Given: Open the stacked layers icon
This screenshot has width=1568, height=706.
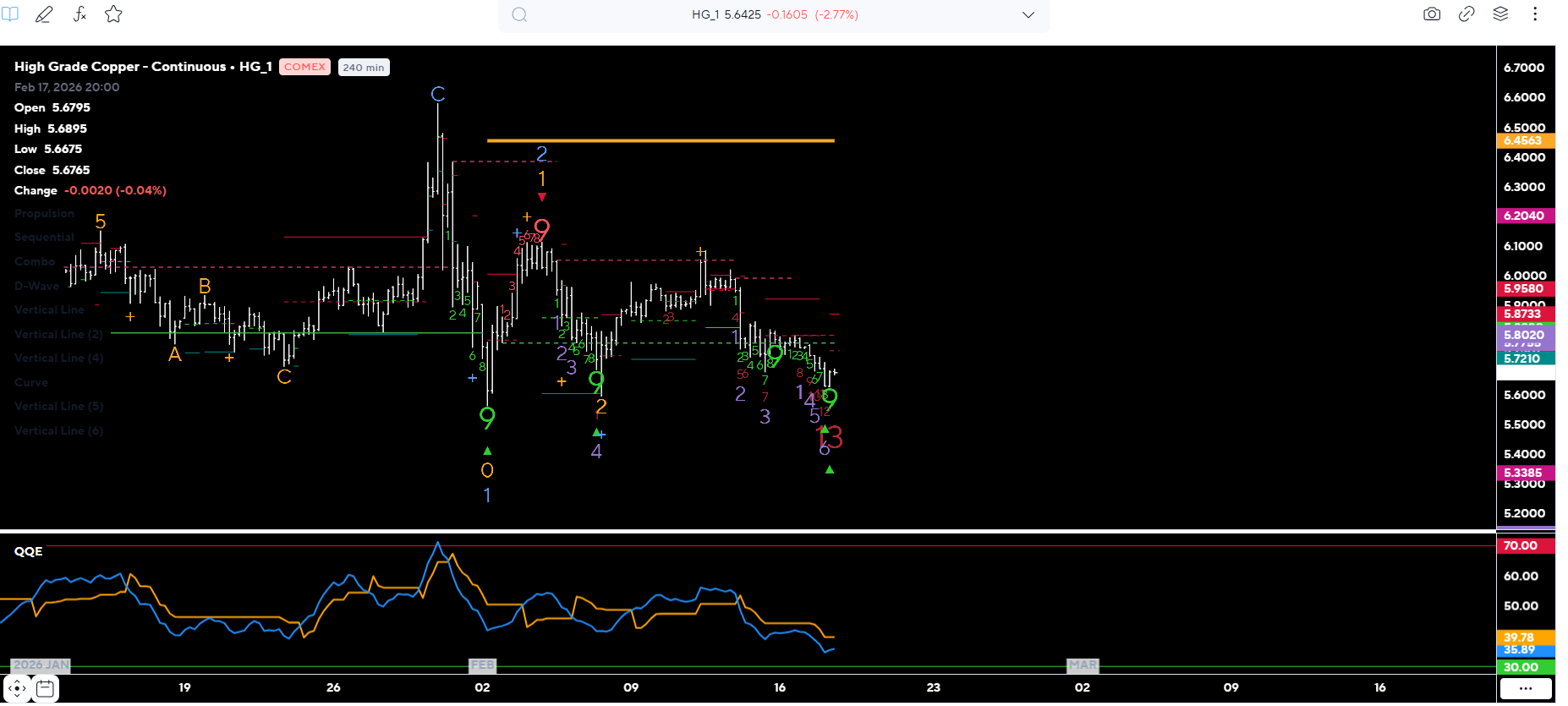Looking at the screenshot, I should (1500, 14).
